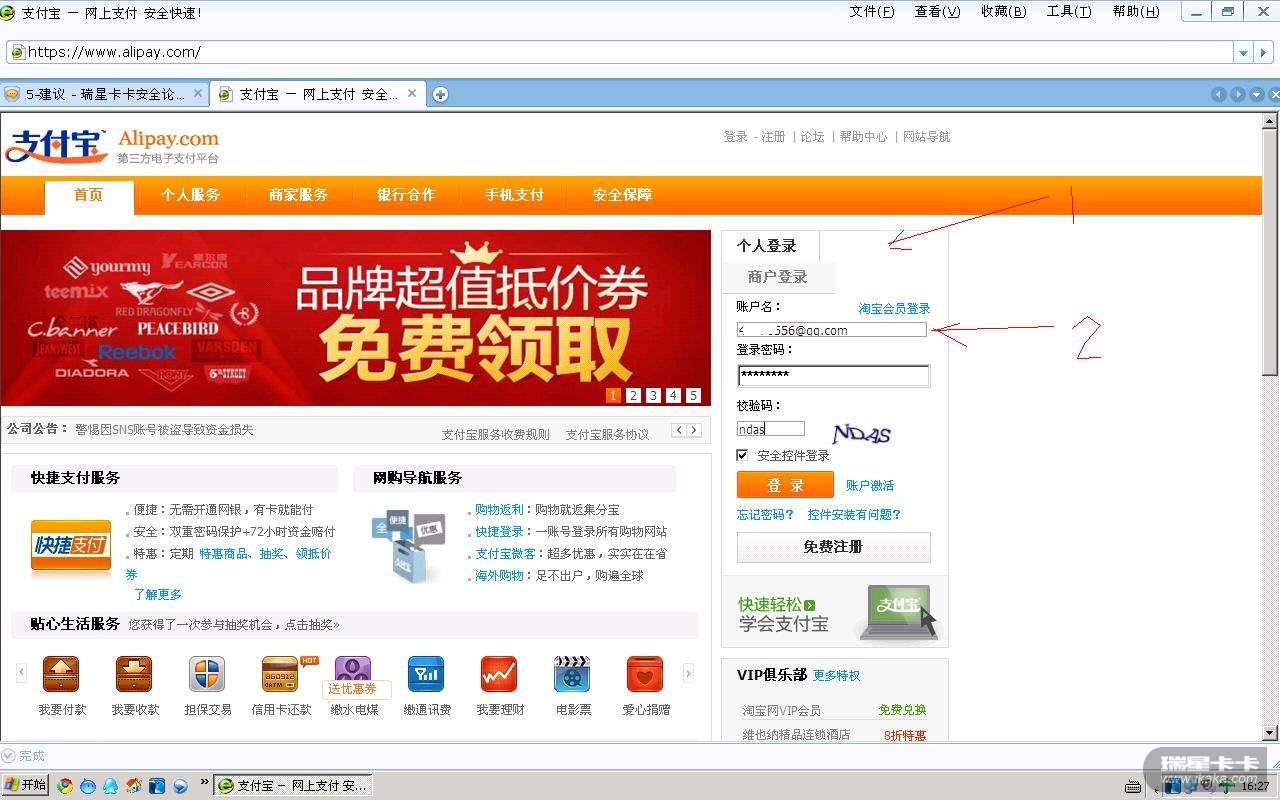This screenshot has height=800, width=1280.
Task: Open the 我要付款 service icon
Action: [62, 674]
